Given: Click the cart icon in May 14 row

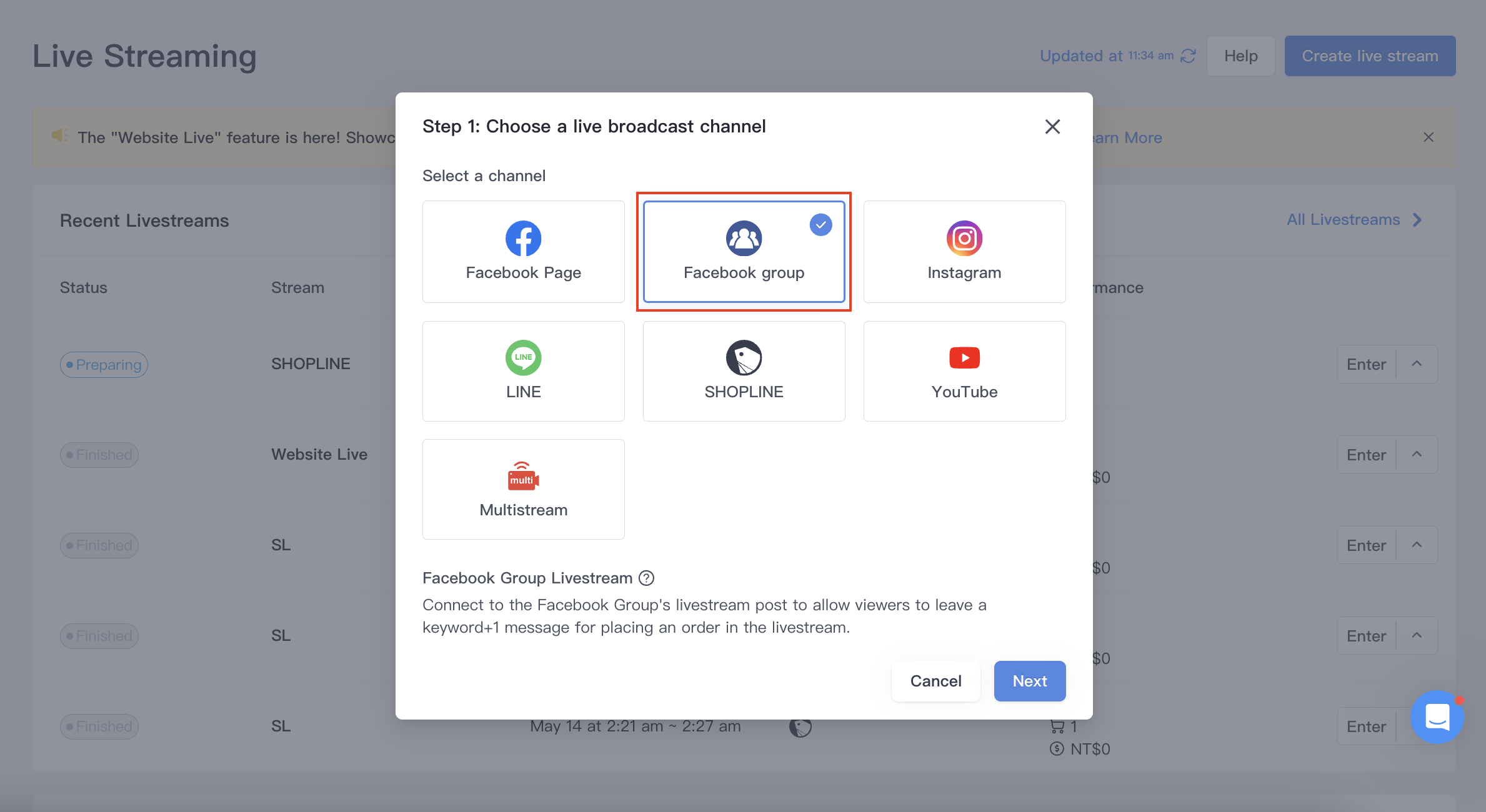Looking at the screenshot, I should click(1057, 726).
